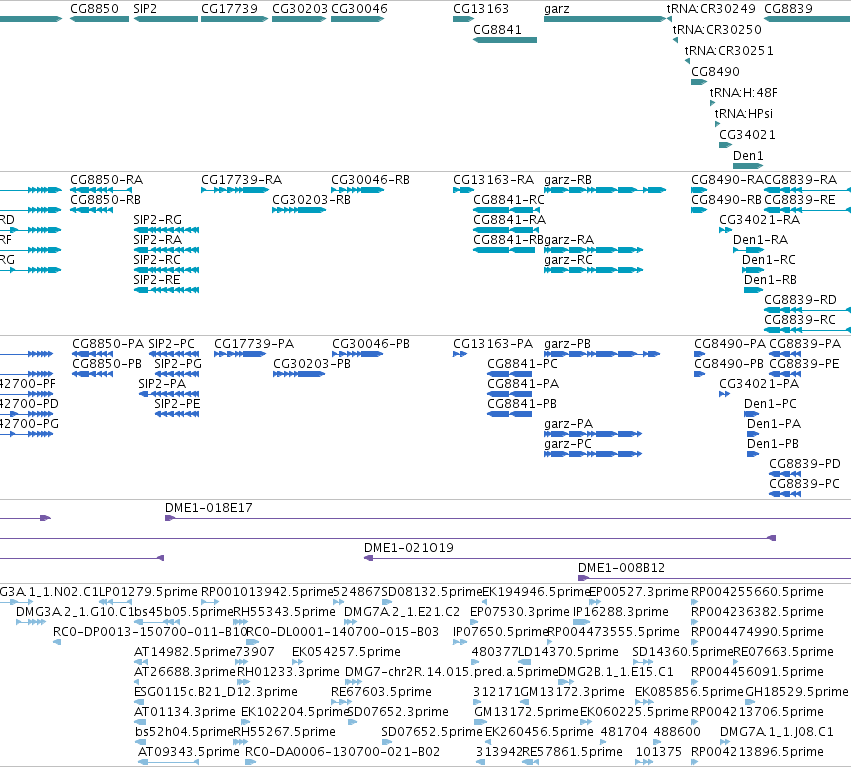Click protein CG8490-PA label
Screen dimensions: 851x767
730,344
